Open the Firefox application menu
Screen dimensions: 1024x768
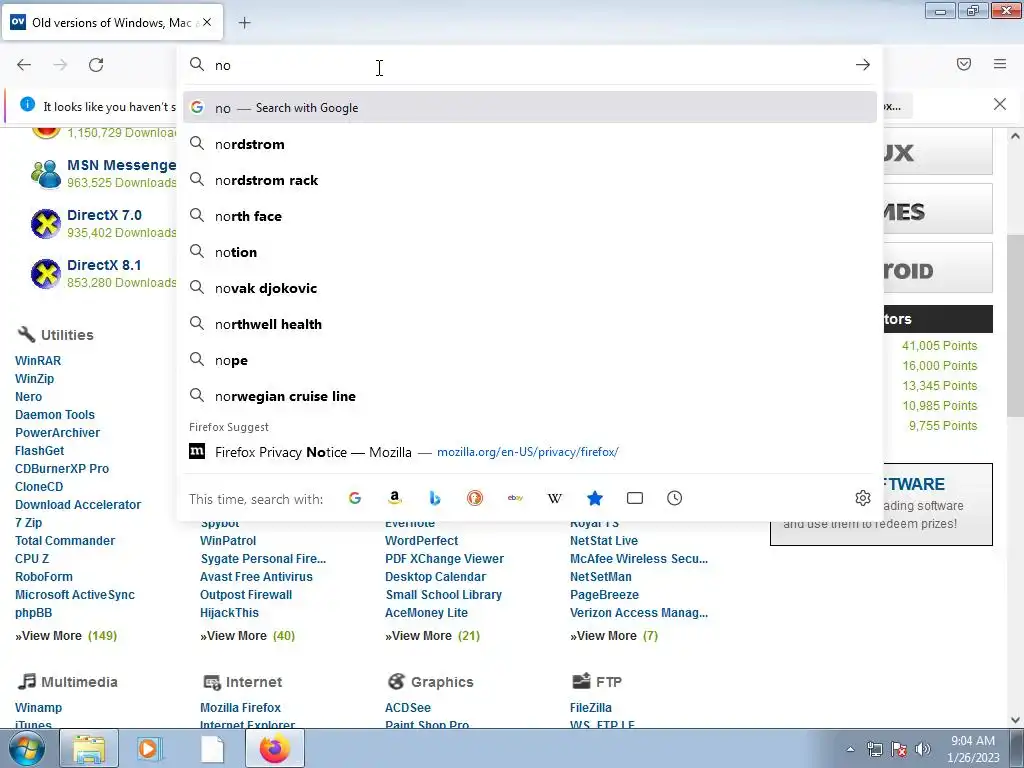(x=1000, y=64)
